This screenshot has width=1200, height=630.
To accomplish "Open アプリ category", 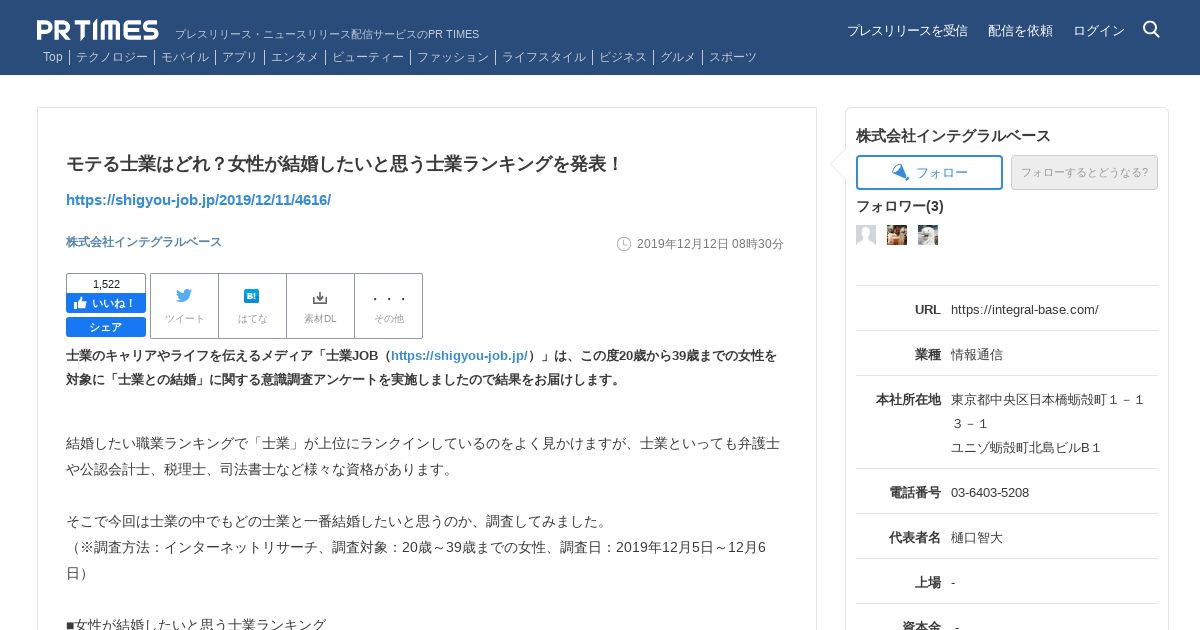I will (x=240, y=57).
